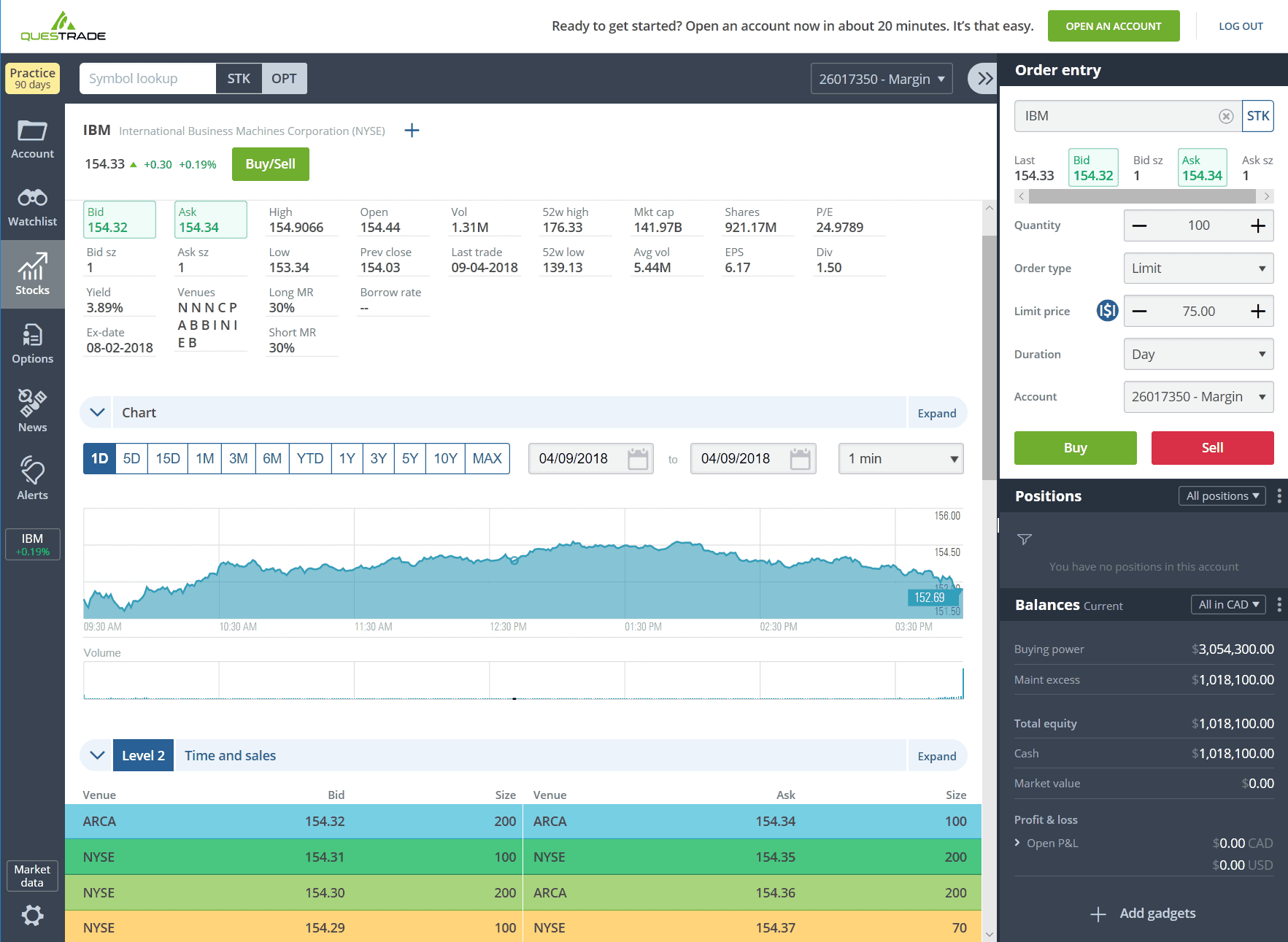Click the Symbol lookup input field
Viewport: 1288px width, 942px height.
click(x=147, y=79)
